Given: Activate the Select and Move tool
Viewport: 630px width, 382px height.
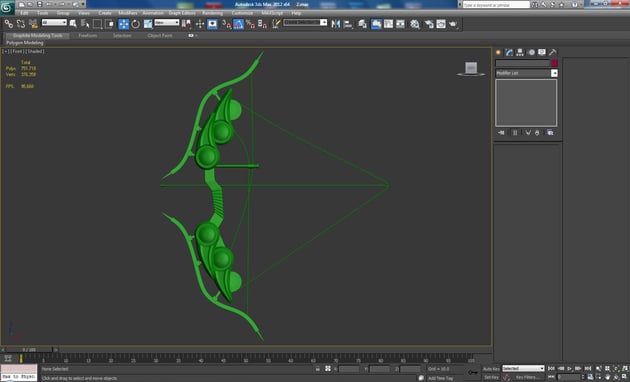Looking at the screenshot, I should 123,24.
